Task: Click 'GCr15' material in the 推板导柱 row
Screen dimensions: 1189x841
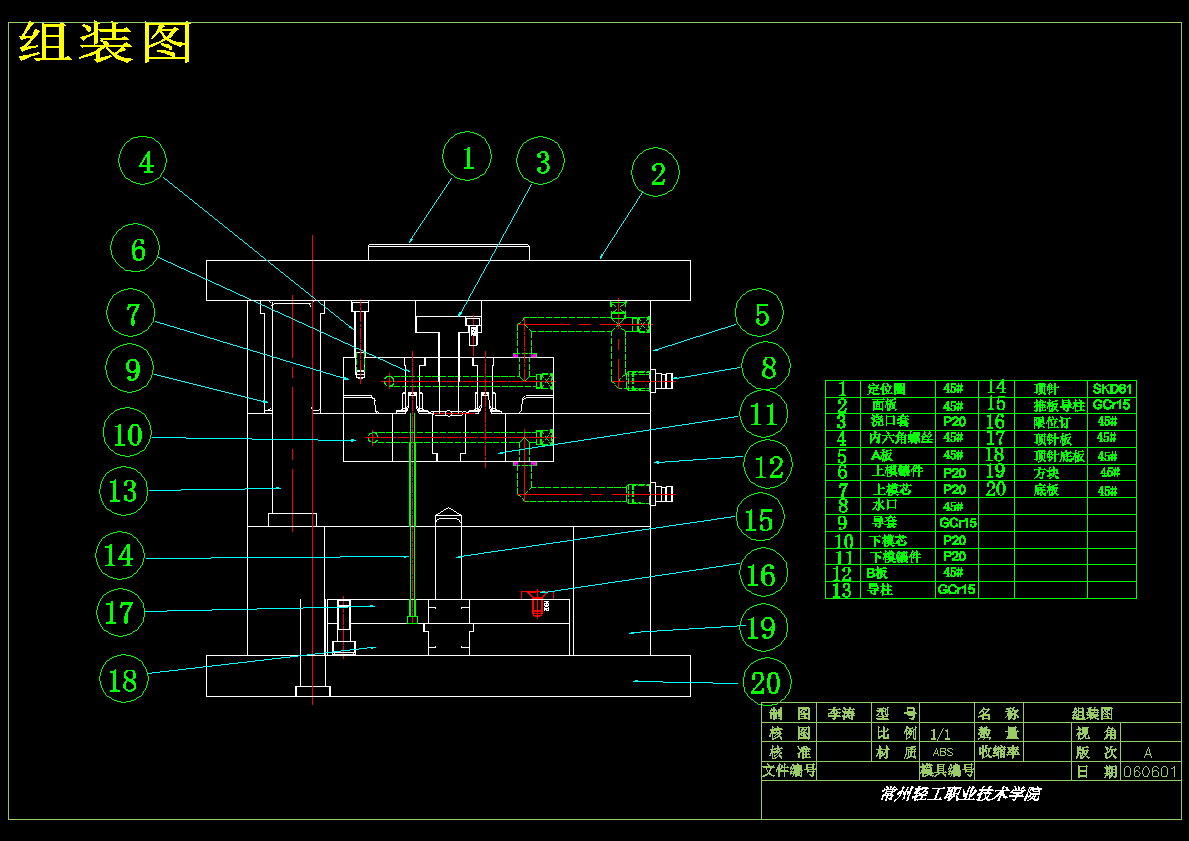Action: coord(1112,404)
